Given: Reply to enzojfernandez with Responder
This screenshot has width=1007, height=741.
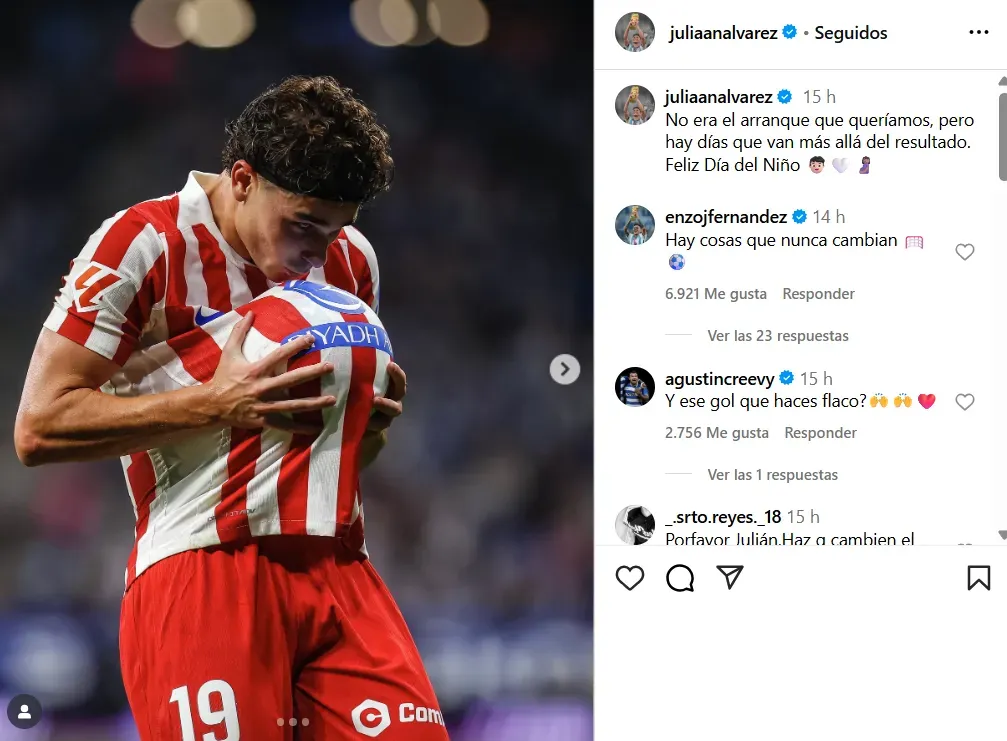Looking at the screenshot, I should click(x=818, y=293).
